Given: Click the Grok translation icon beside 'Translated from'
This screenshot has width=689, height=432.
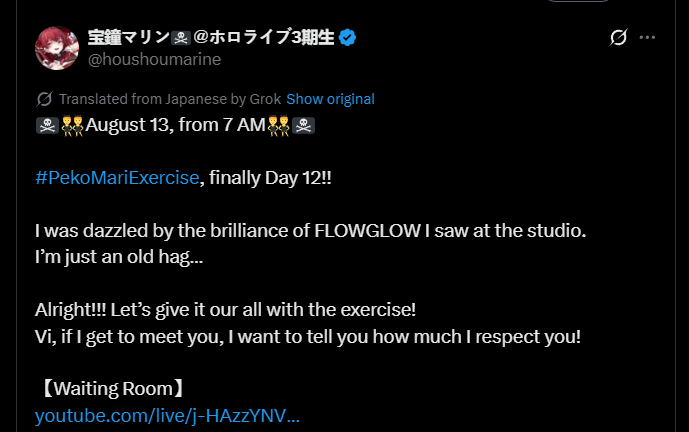Looking at the screenshot, I should (x=44, y=99).
